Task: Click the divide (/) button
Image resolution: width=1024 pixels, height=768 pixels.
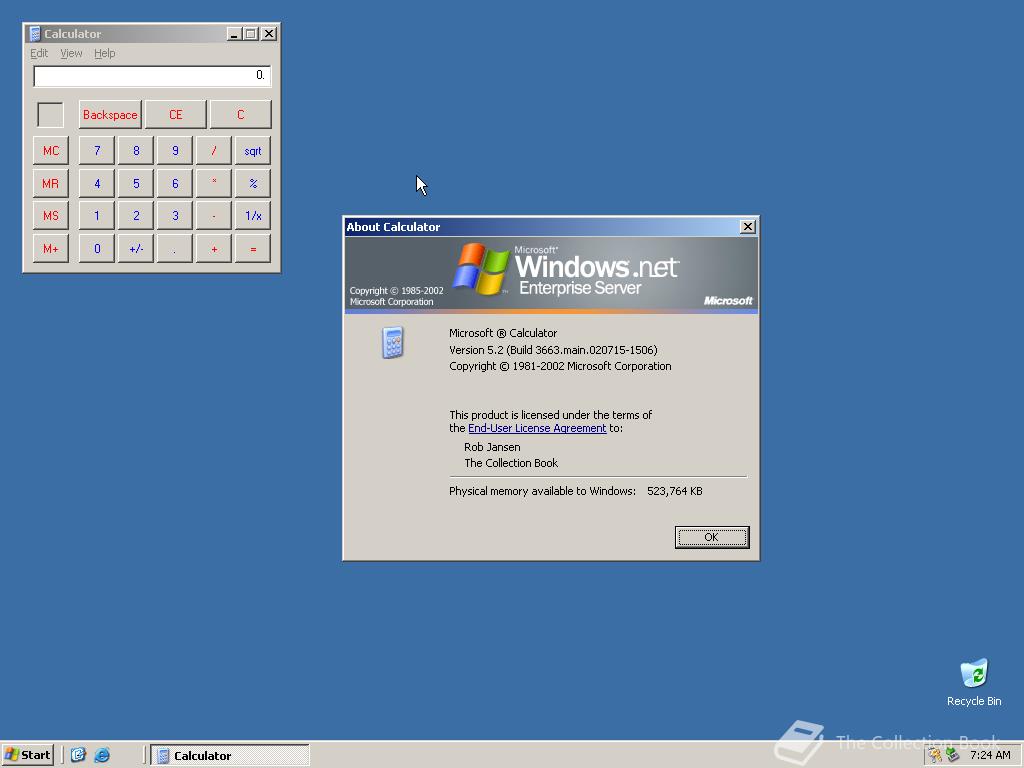Action: [x=214, y=151]
